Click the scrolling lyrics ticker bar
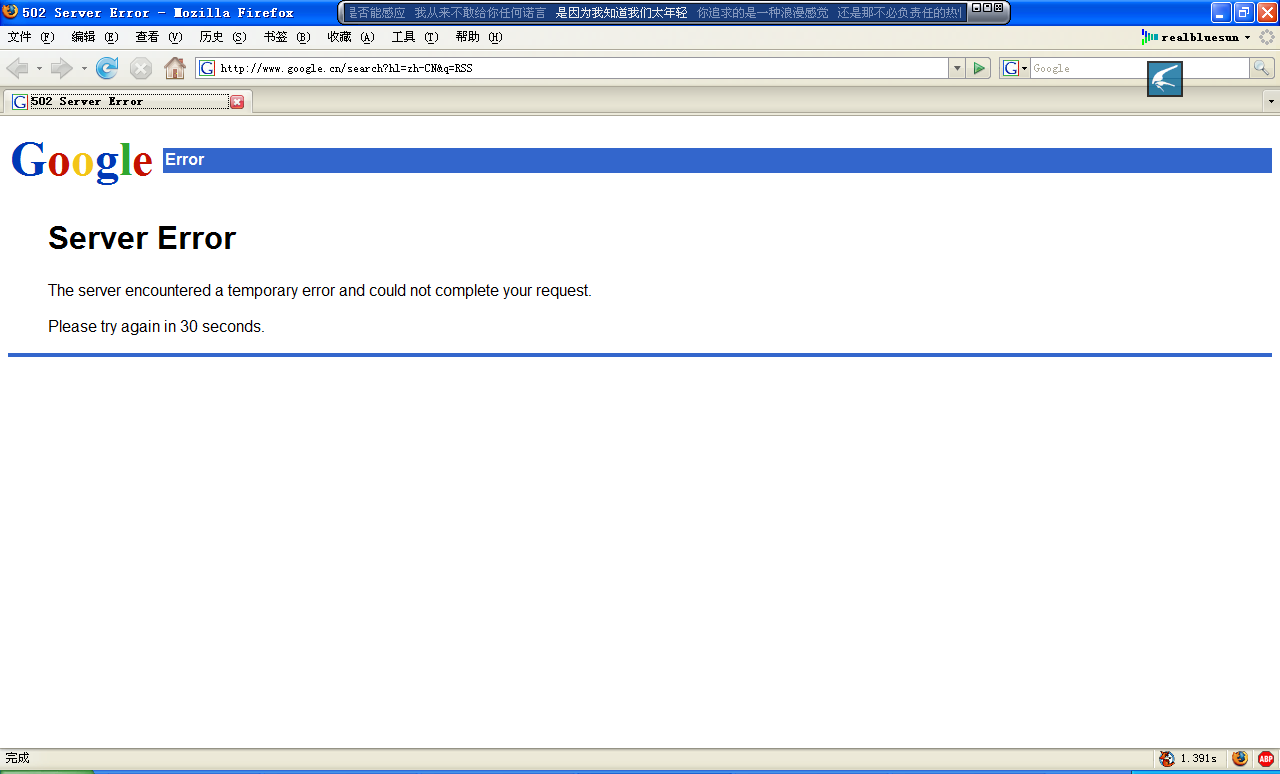 (x=655, y=13)
